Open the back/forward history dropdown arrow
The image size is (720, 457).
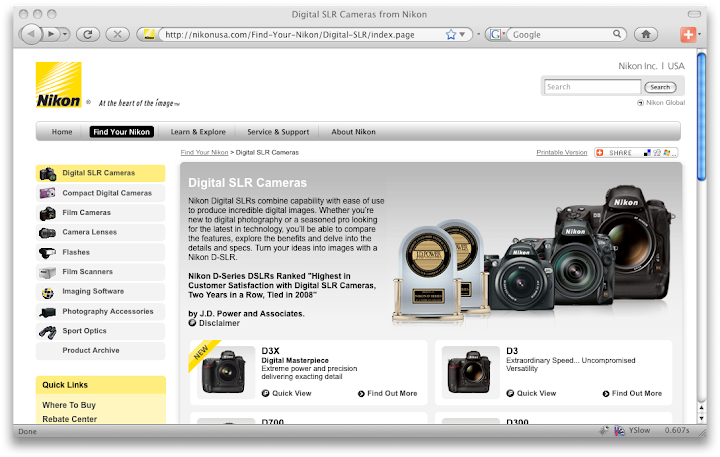point(65,34)
